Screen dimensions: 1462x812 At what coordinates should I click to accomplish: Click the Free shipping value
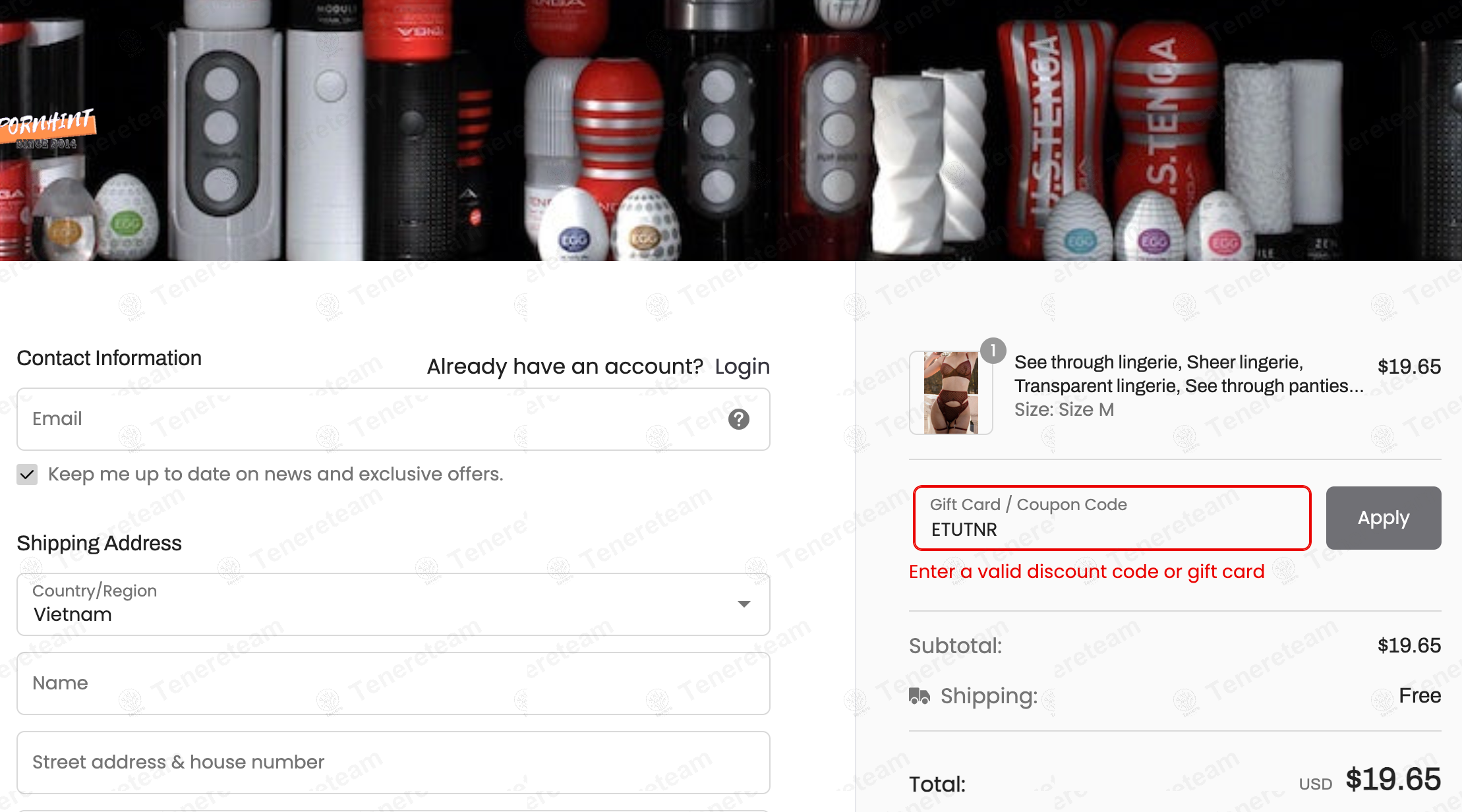(x=1419, y=696)
